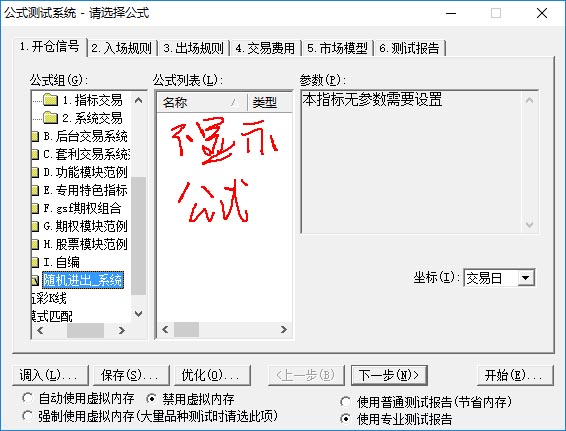Click folder icon beside B.后台交易系统
The height and width of the screenshot is (431, 566).
pyautogui.click(x=35, y=136)
